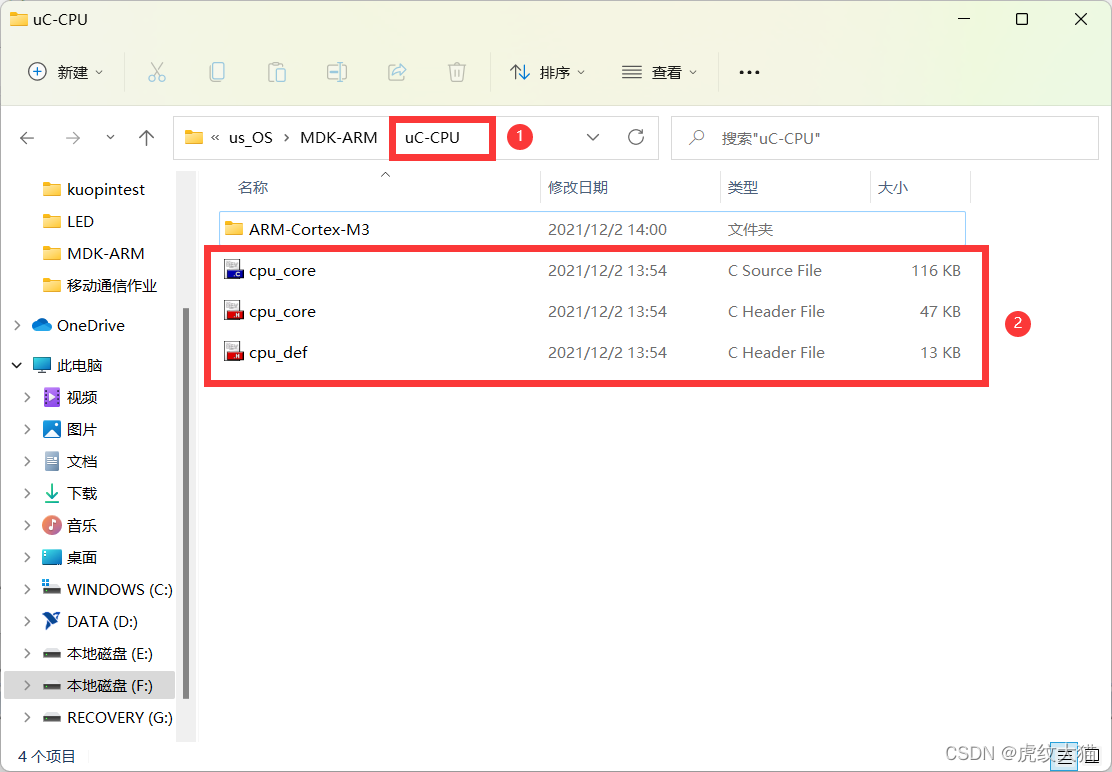This screenshot has height=772, width=1112.
Task: Open Desktop (桌面) in the sidebar
Action: (x=81, y=557)
